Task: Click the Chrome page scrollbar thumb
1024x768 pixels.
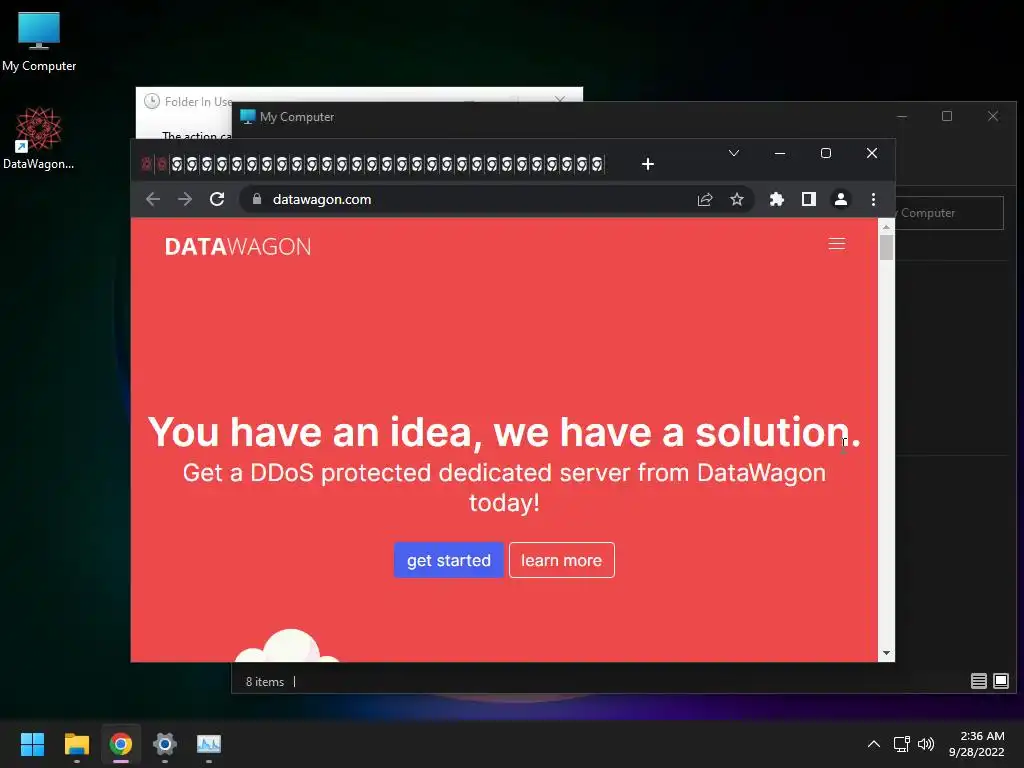Action: pos(886,248)
